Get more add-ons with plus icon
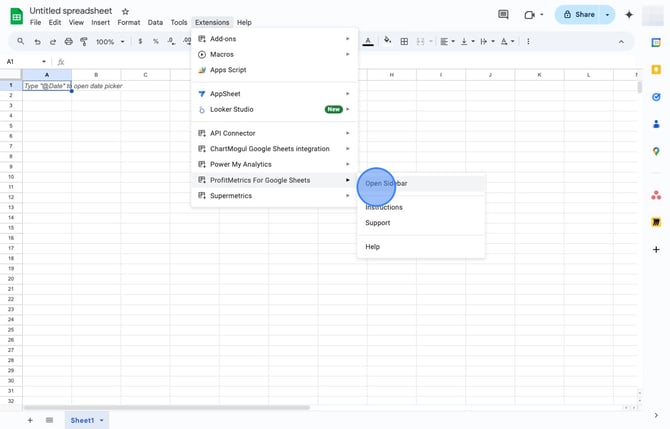The width and height of the screenshot is (670, 429). pyautogui.click(x=656, y=249)
